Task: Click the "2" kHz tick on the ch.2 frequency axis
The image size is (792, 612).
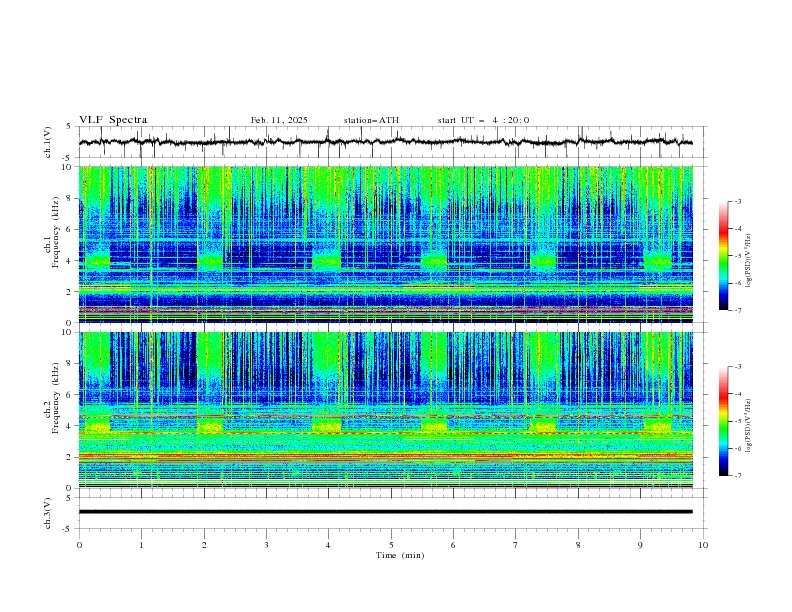Action: (x=71, y=457)
